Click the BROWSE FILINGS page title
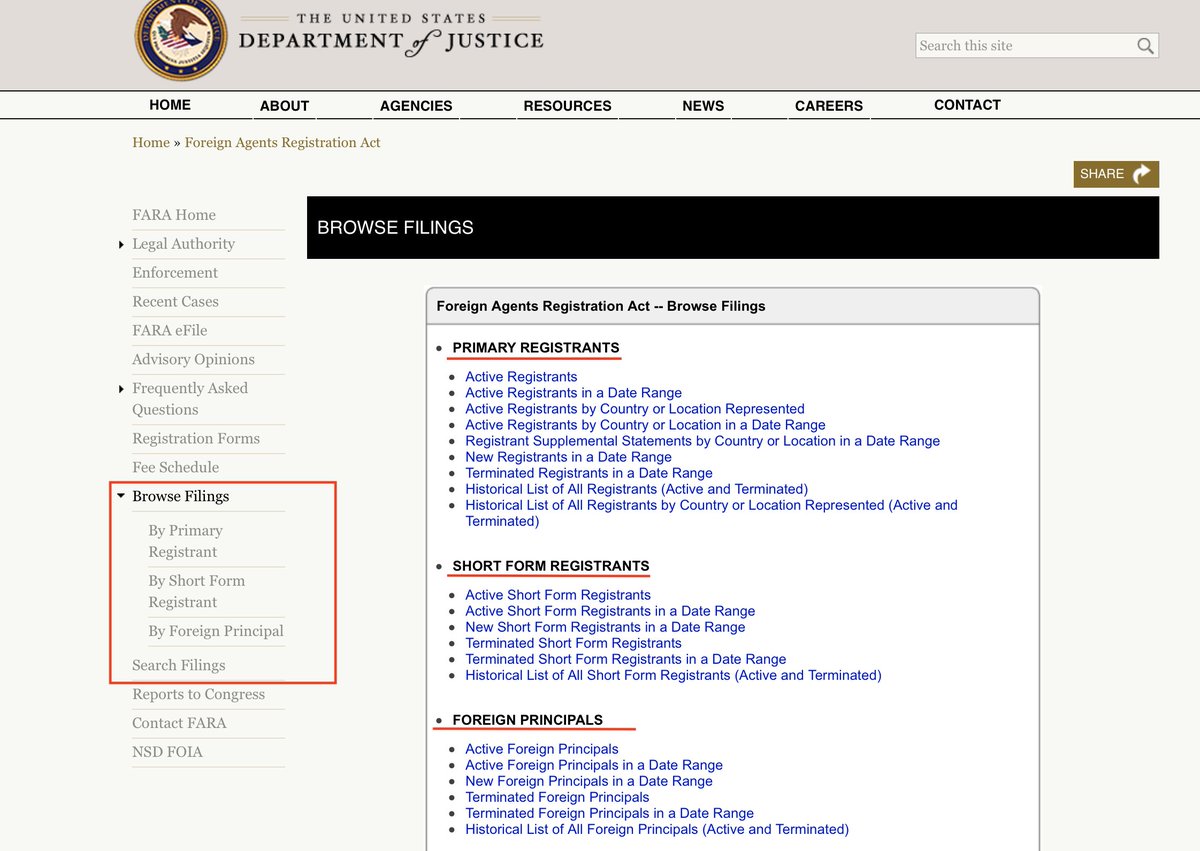1200x851 pixels. point(395,228)
